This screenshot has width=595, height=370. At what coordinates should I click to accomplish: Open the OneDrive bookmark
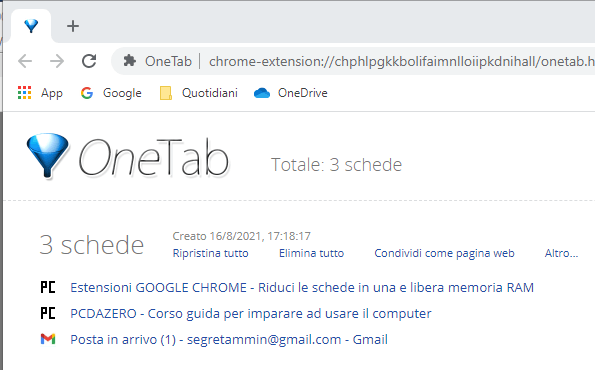point(291,93)
